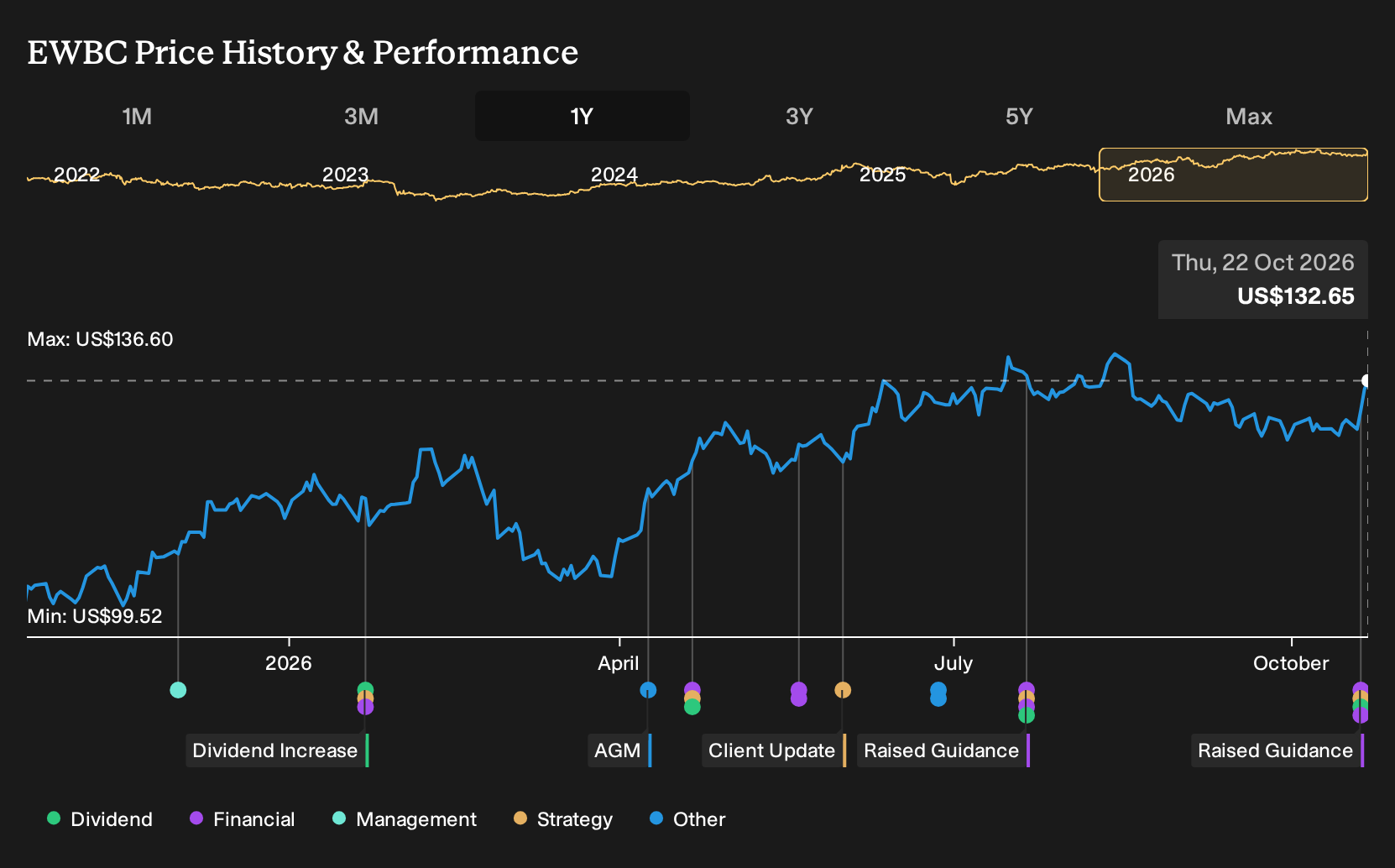Click the April axis label
Viewport: 1395px width, 868px height.
click(x=619, y=663)
